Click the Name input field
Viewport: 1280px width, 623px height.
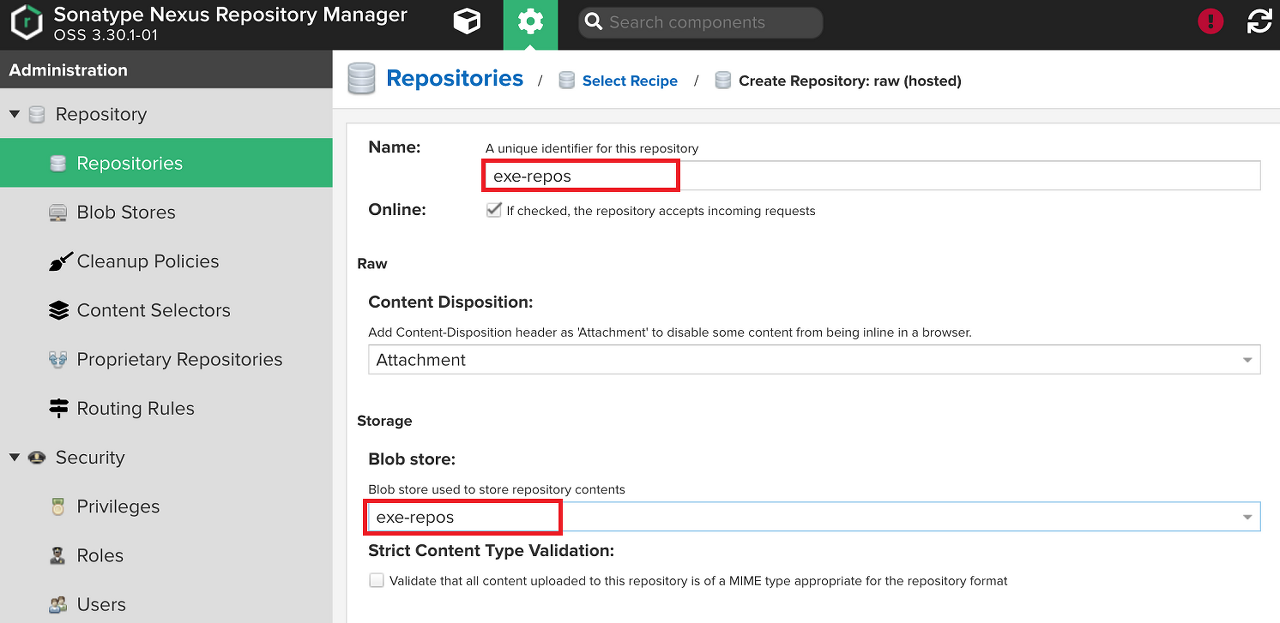pyautogui.click(x=872, y=176)
